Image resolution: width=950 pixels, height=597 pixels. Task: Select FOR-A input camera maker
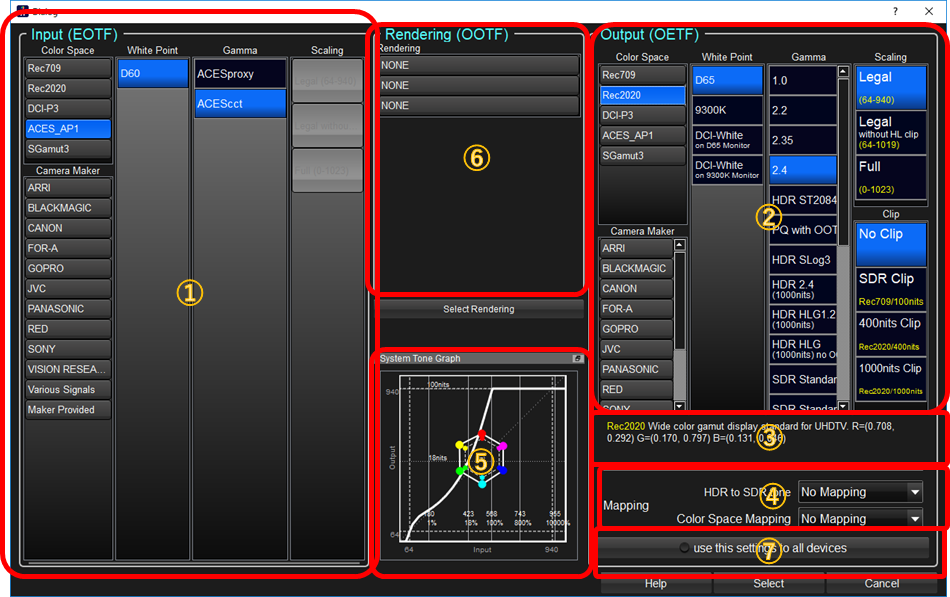[x=68, y=248]
